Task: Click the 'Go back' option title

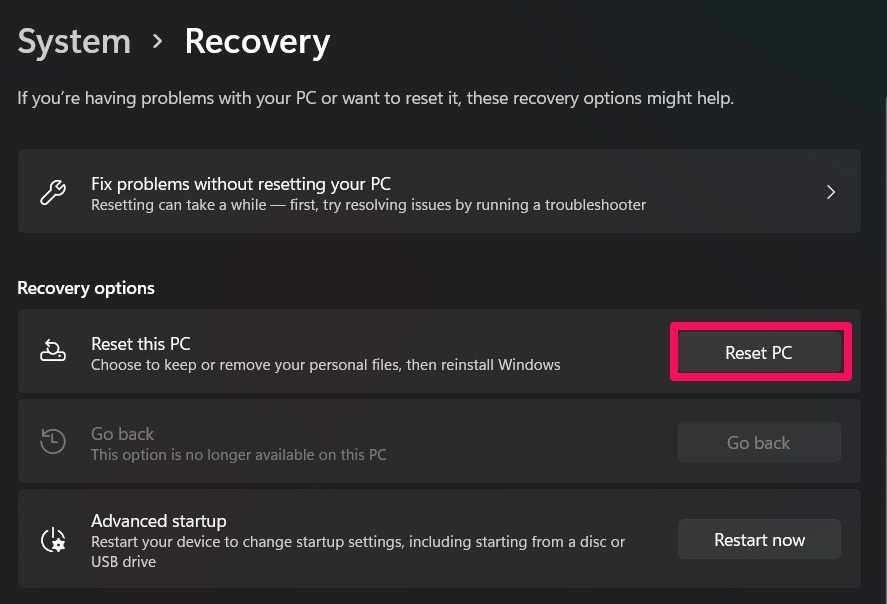Action: pyautogui.click(x=122, y=434)
